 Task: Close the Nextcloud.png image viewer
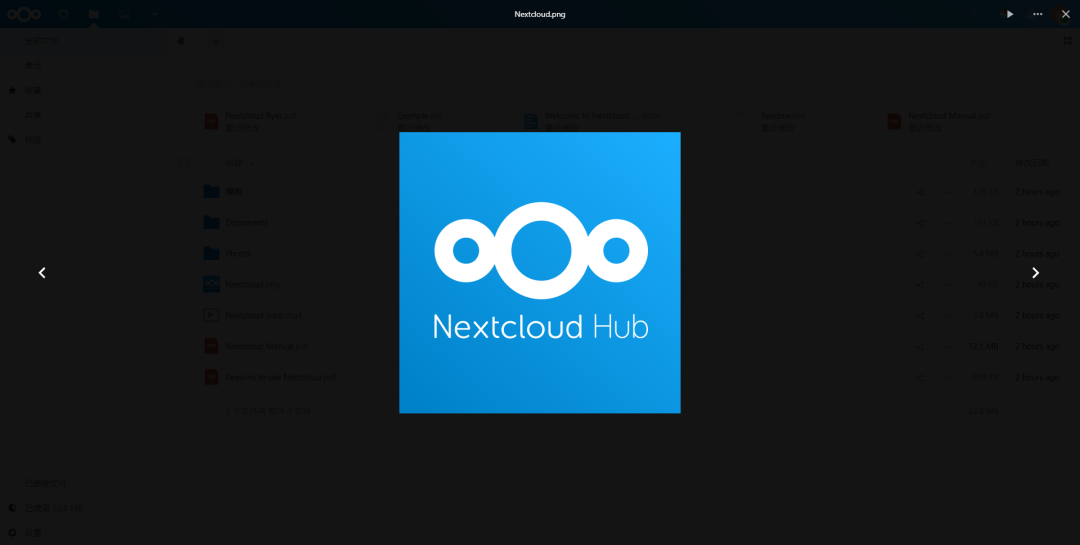[x=1066, y=14]
